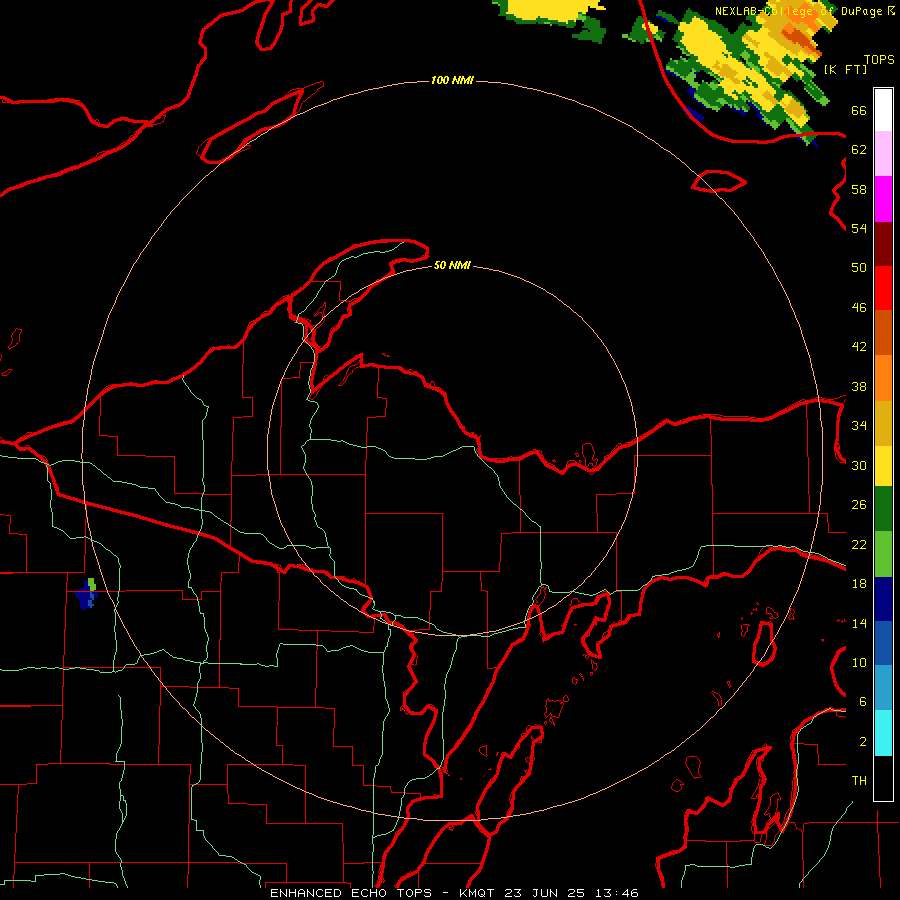The height and width of the screenshot is (900, 900).
Task: Select the light green legend swatch
Action: coord(883,554)
